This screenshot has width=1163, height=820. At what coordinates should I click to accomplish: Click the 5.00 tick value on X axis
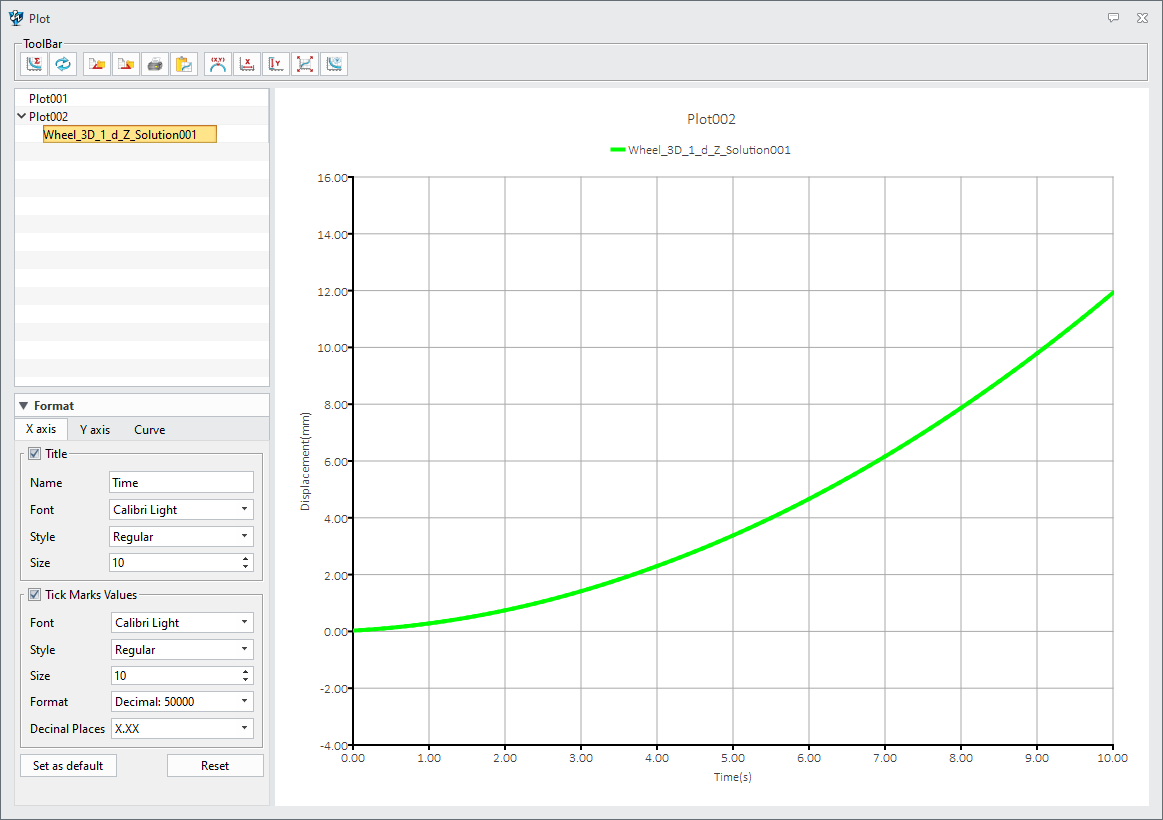(x=733, y=758)
